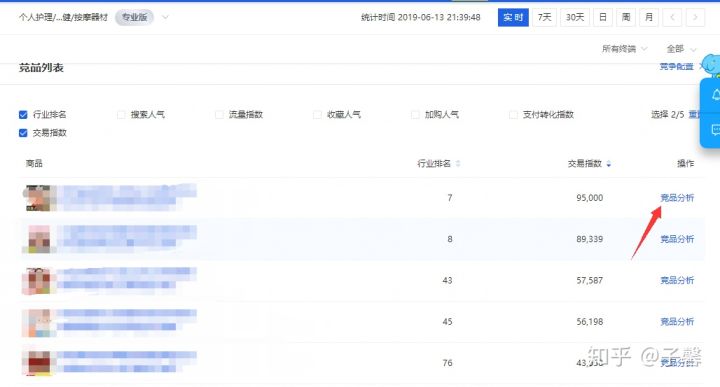Open the 专业版 version dropdown
This screenshot has height=387, width=720.
pyautogui.click(x=165, y=17)
